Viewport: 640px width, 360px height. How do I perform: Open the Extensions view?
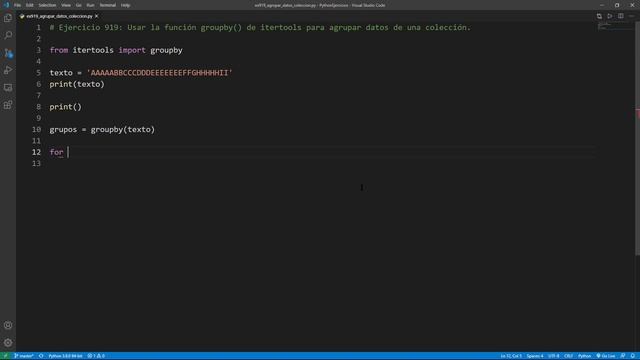coord(8,105)
